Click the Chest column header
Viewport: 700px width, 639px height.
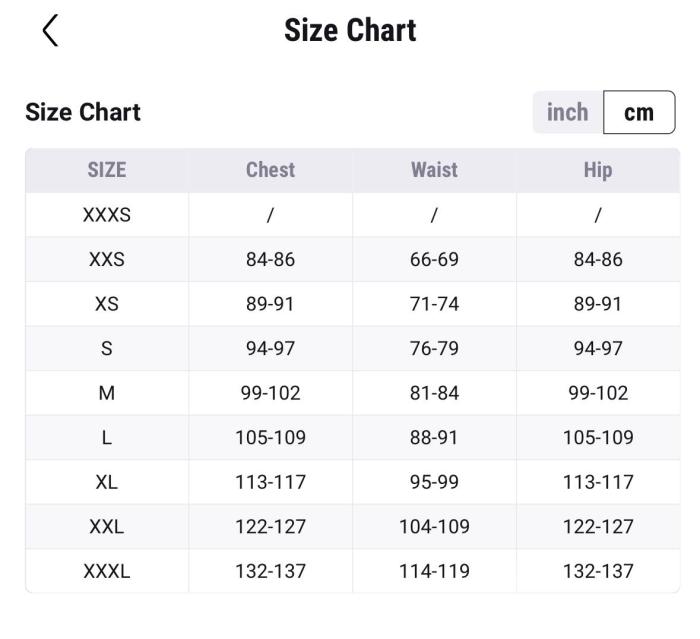coord(270,170)
